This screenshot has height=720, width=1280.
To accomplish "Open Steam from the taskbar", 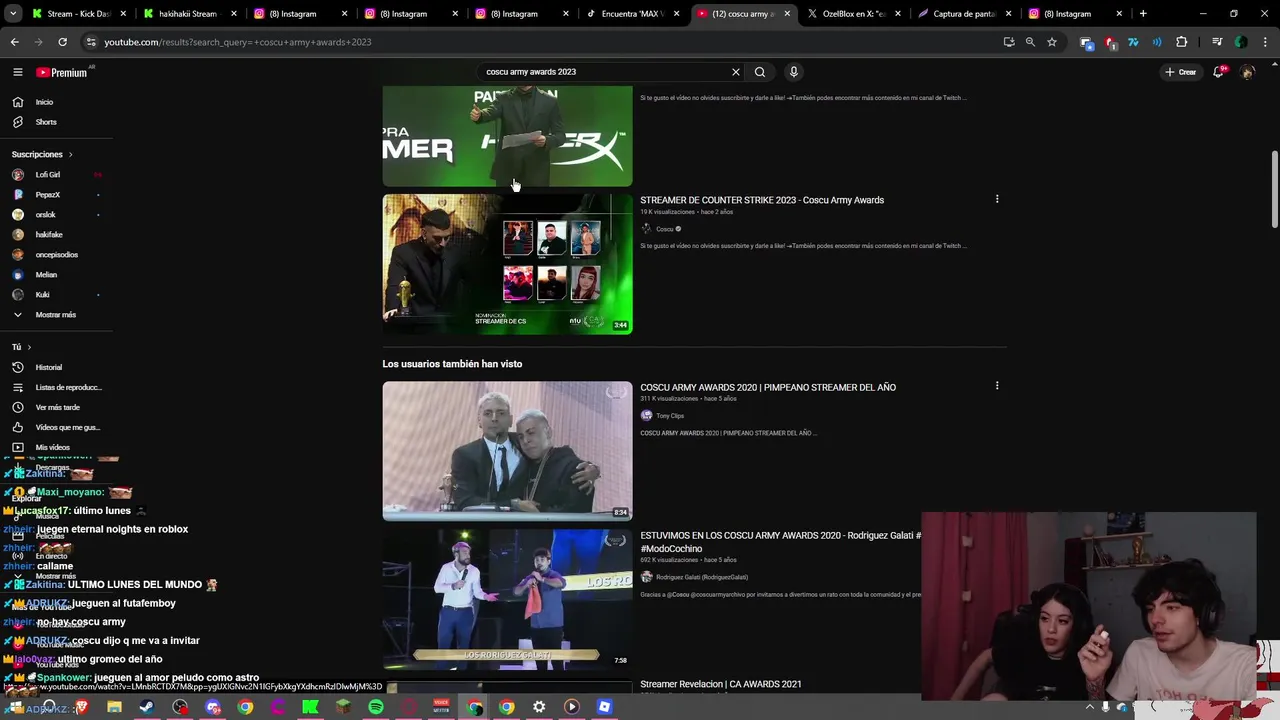I will pyautogui.click(x=147, y=707).
